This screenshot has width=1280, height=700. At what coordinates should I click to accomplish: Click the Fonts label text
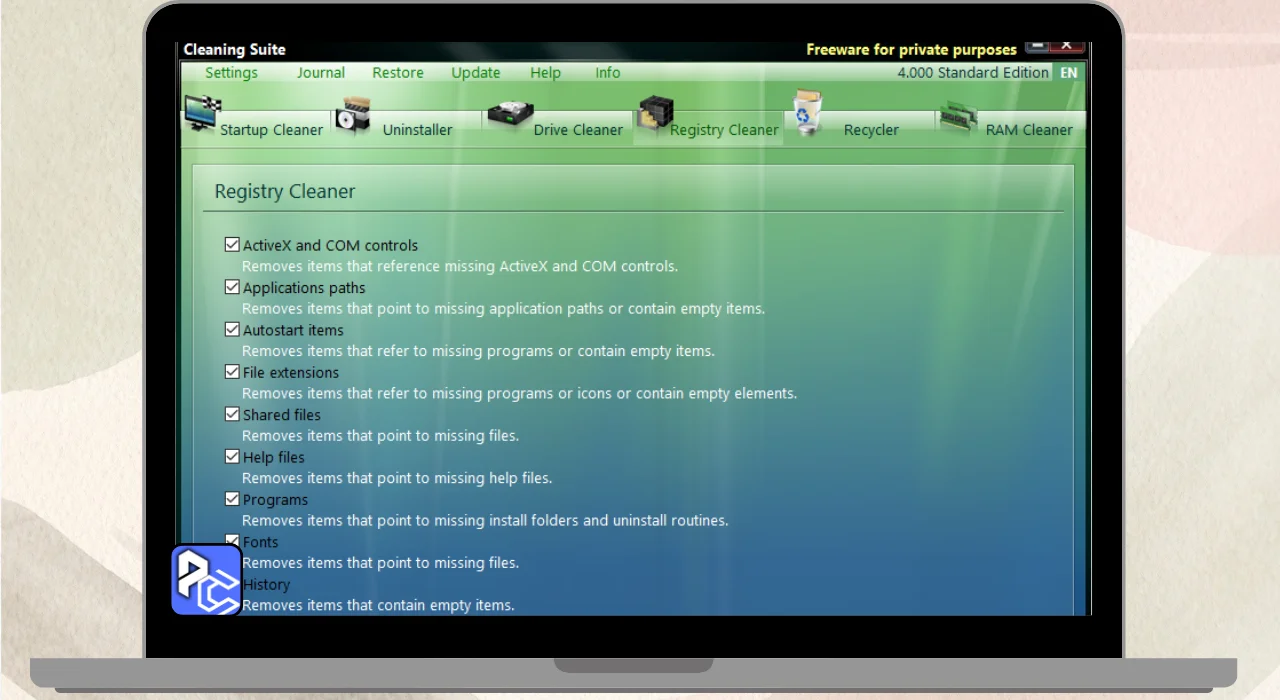(x=261, y=542)
